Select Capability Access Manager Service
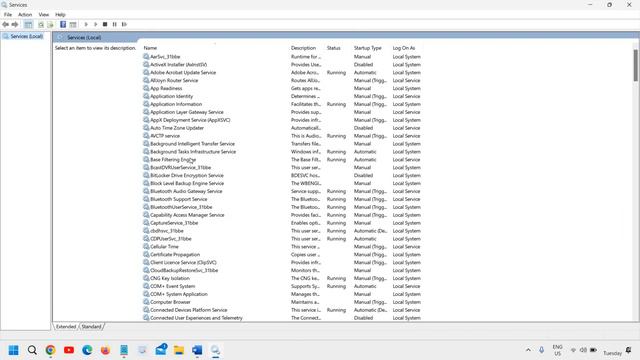640x360 pixels. click(187, 215)
